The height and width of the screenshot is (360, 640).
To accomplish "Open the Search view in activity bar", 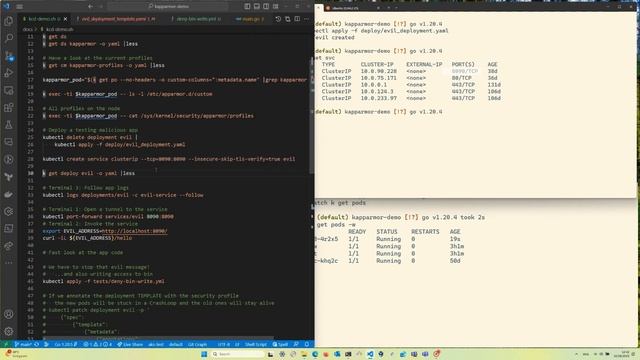I will [x=9, y=38].
